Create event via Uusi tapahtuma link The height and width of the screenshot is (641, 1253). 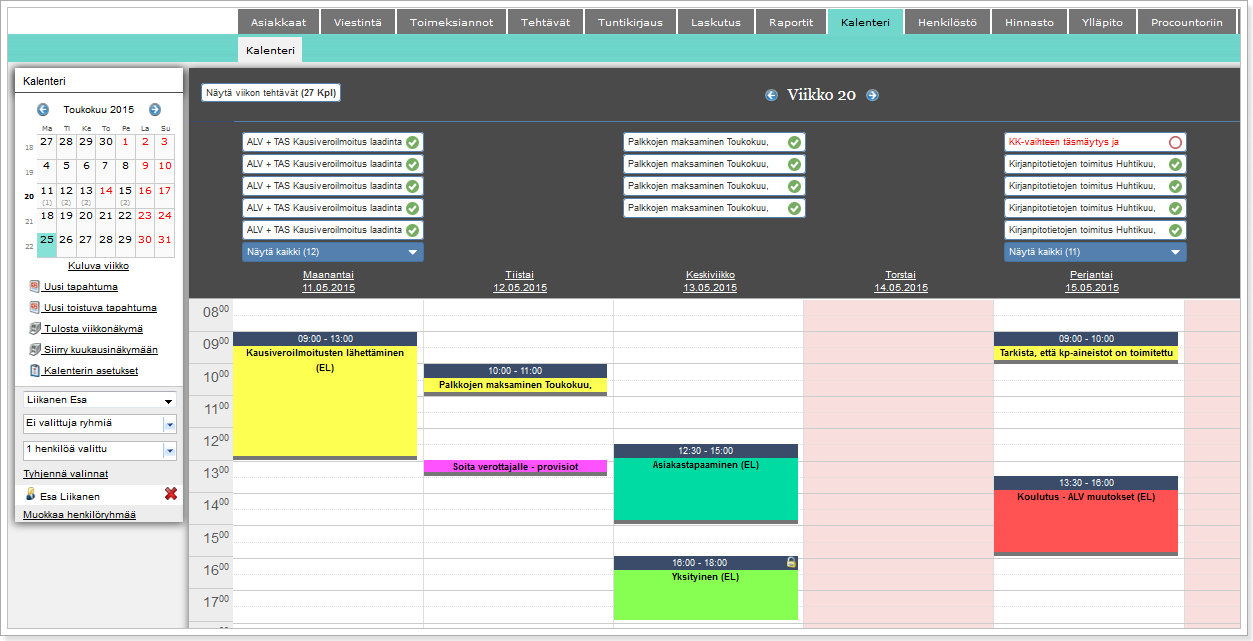coord(80,287)
